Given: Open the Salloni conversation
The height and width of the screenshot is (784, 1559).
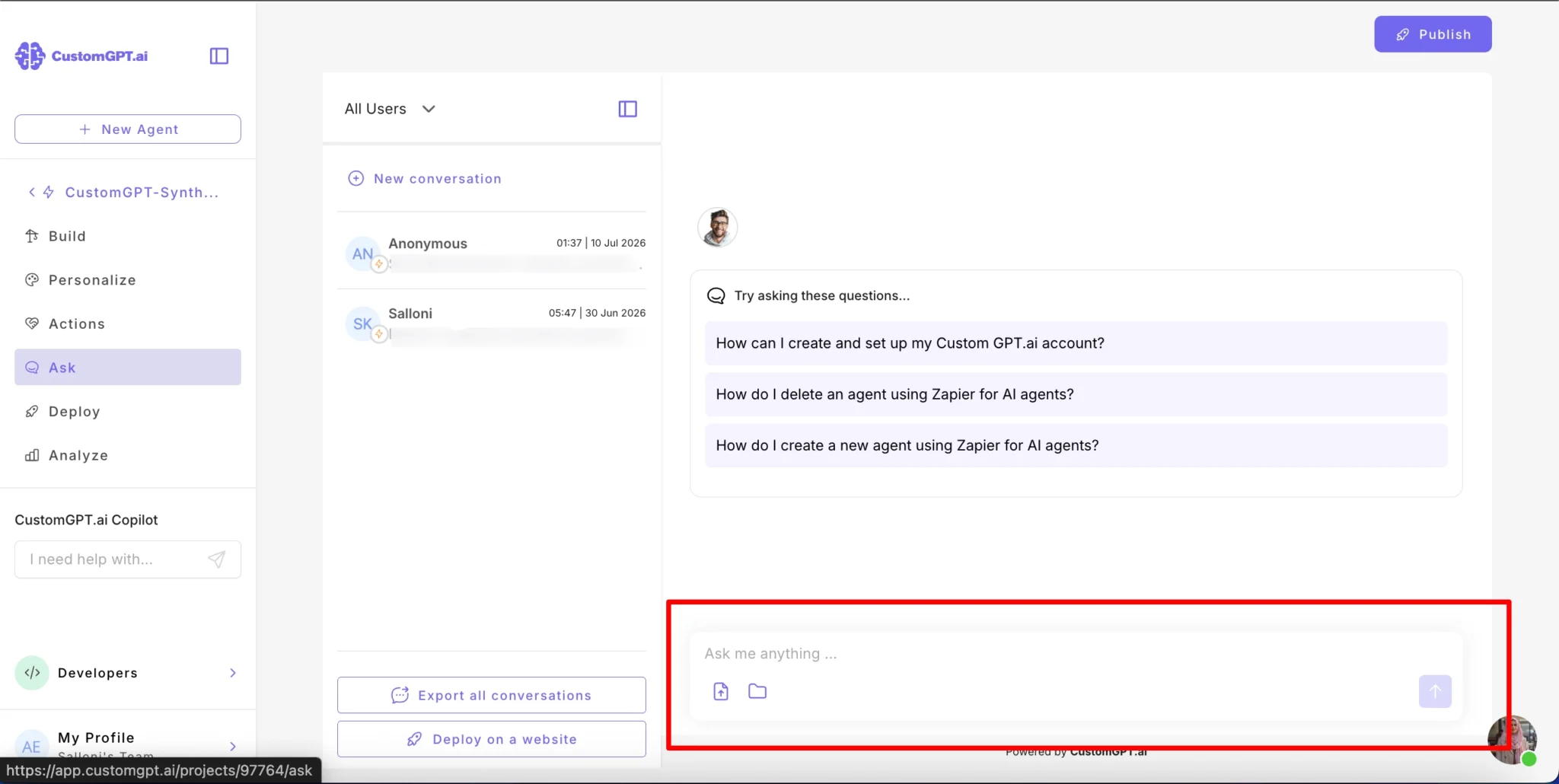Looking at the screenshot, I should point(492,323).
